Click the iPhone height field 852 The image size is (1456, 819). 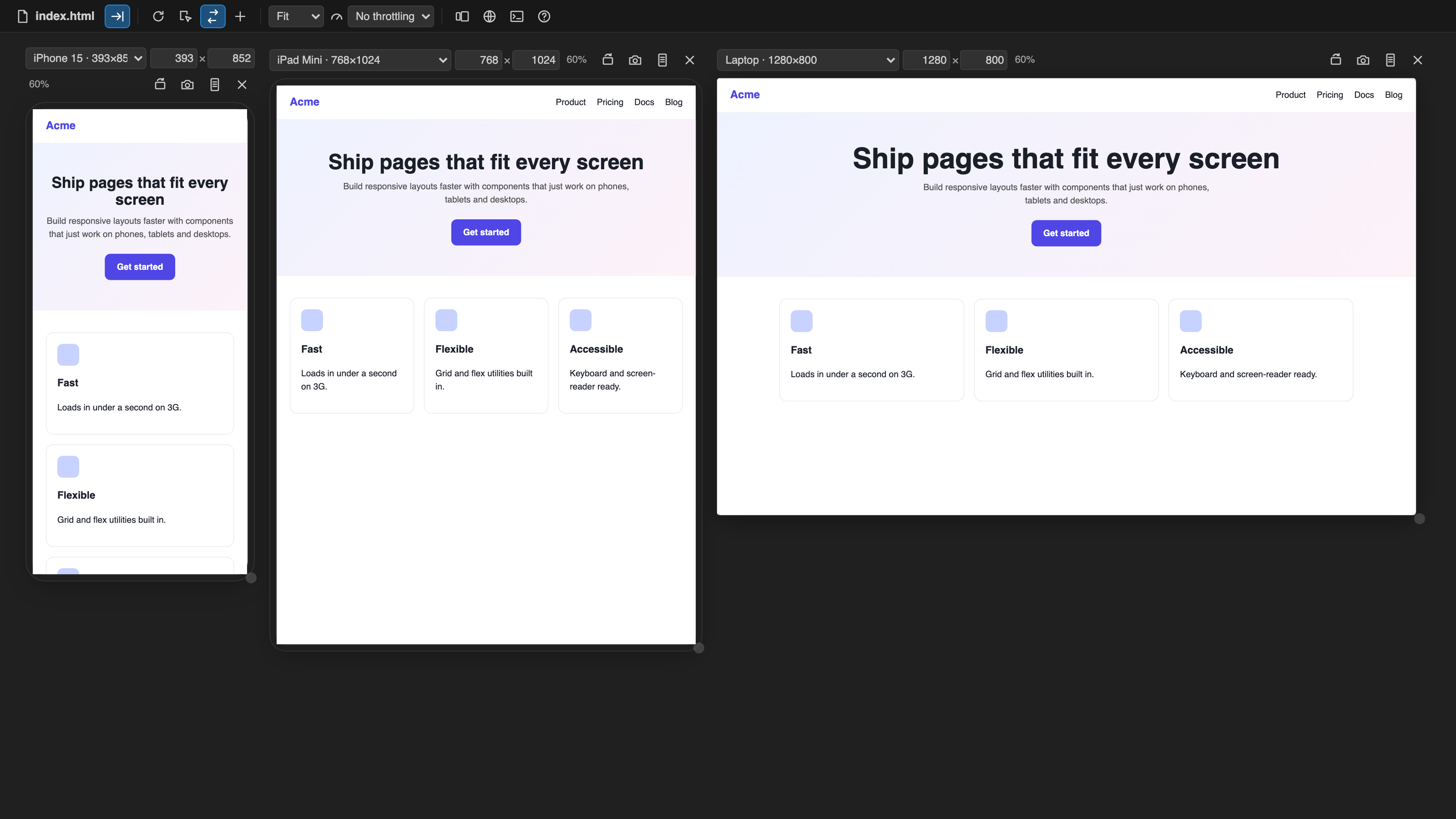point(231,58)
